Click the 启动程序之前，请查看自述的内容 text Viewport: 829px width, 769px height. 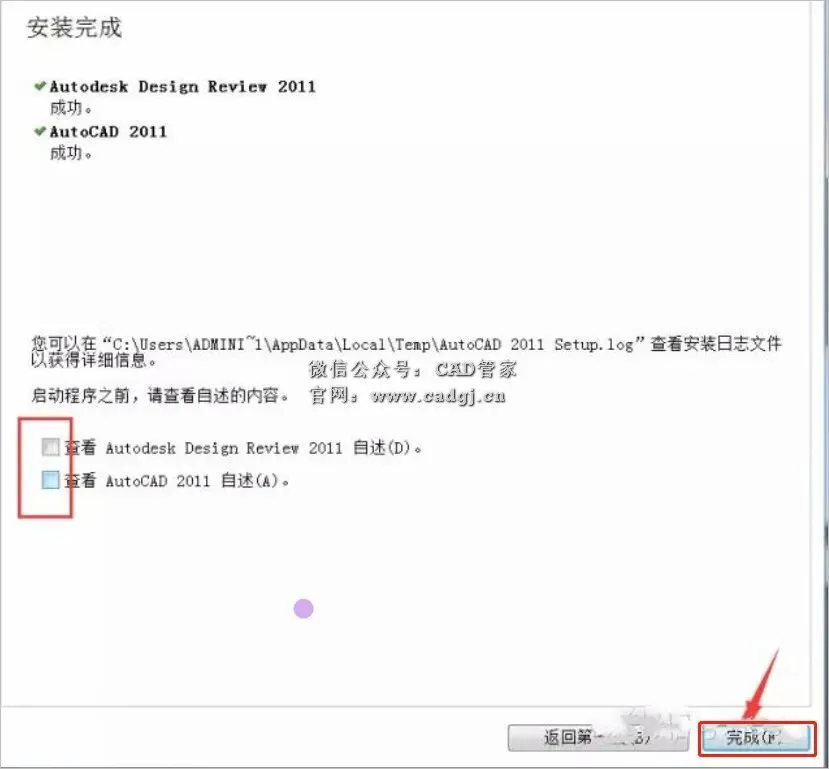click(x=160, y=395)
